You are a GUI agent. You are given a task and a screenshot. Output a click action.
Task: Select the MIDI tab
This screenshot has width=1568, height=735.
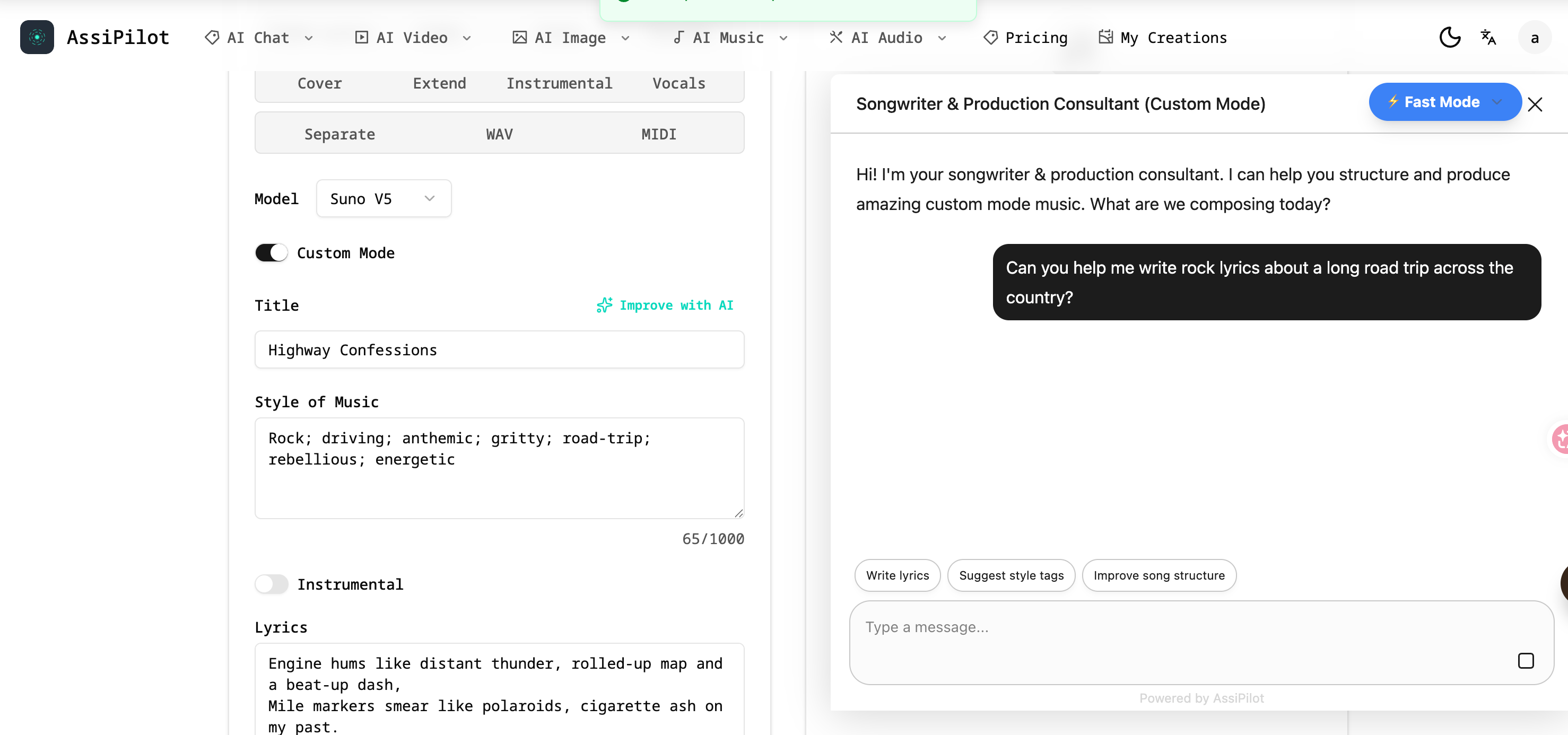click(x=658, y=134)
